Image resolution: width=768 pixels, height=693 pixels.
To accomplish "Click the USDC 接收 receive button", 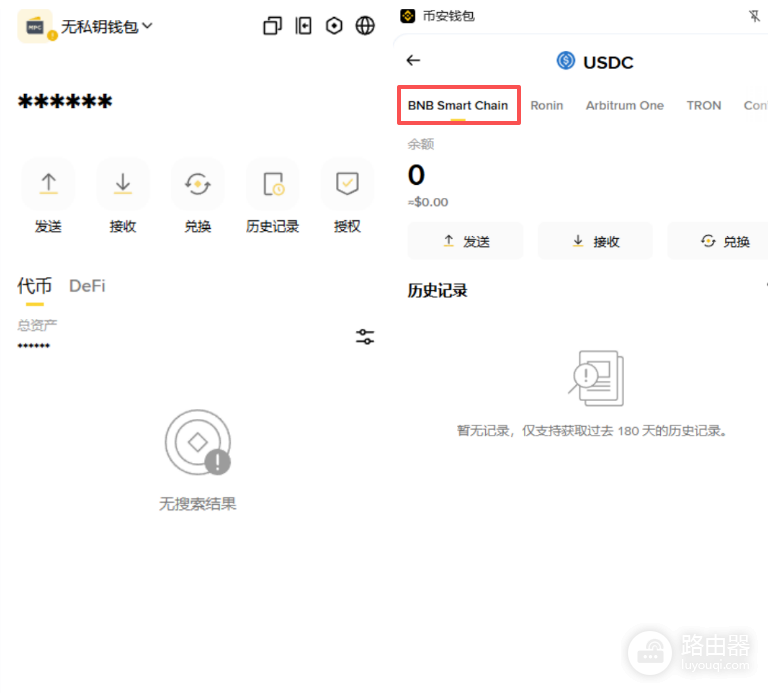I will (x=595, y=241).
